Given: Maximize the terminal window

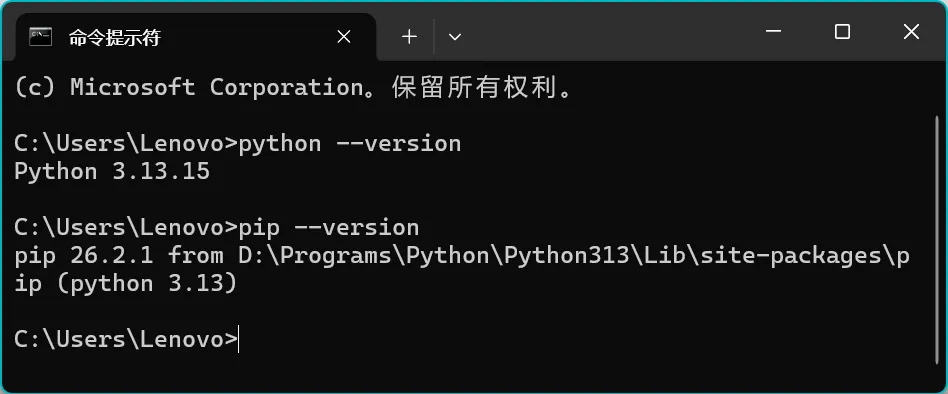Looking at the screenshot, I should point(842,31).
